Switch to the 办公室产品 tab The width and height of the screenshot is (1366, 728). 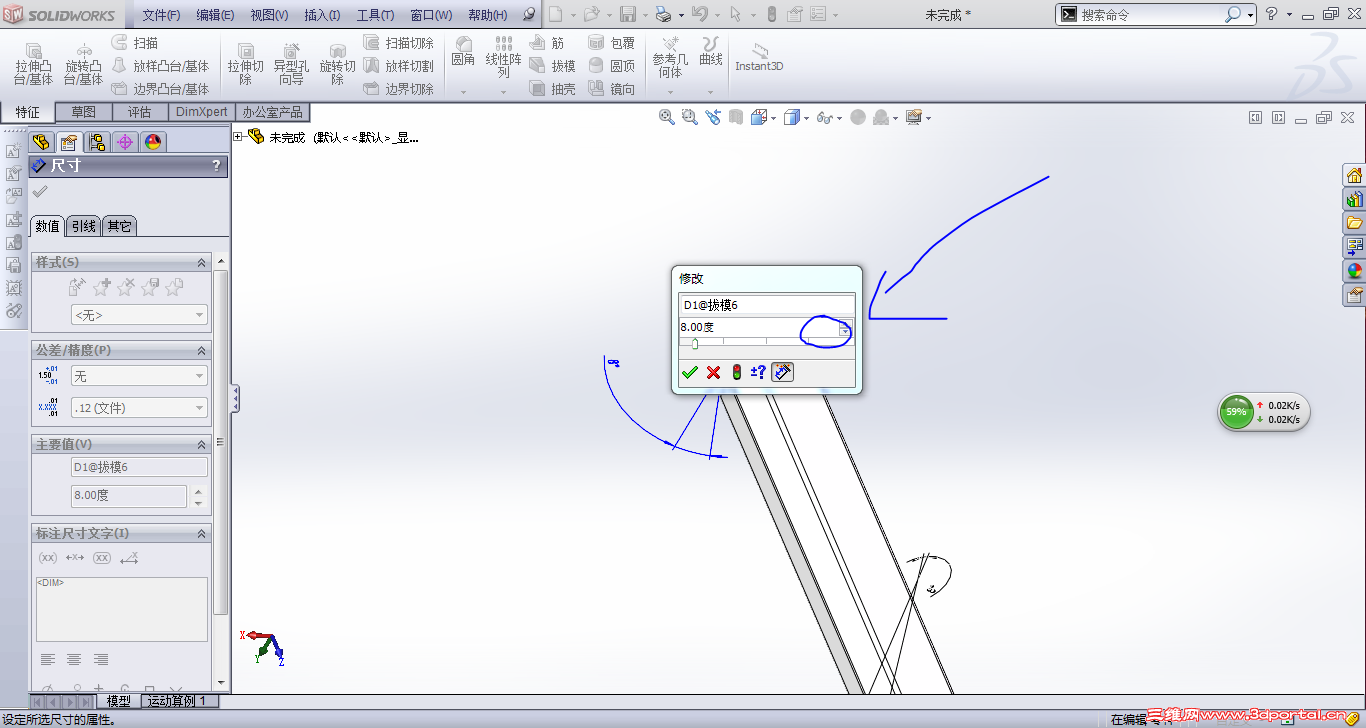point(272,112)
